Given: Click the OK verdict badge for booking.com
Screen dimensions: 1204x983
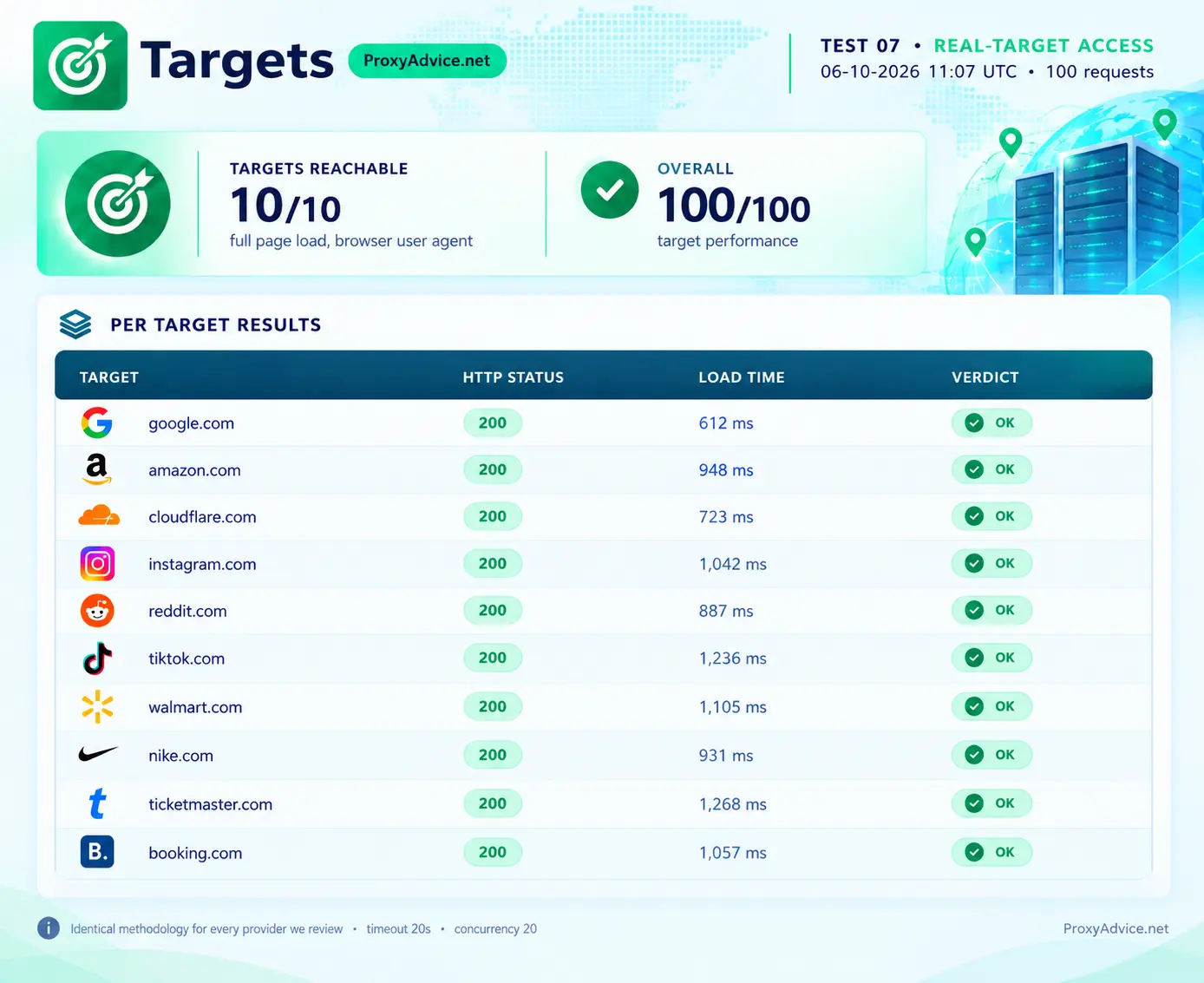Looking at the screenshot, I should click(991, 852).
